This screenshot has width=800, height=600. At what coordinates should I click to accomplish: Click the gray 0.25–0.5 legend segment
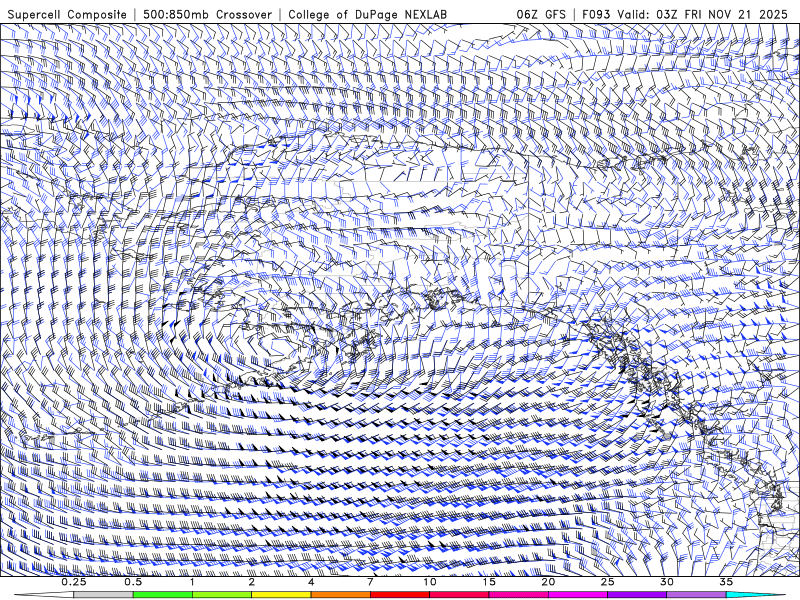coord(103,595)
